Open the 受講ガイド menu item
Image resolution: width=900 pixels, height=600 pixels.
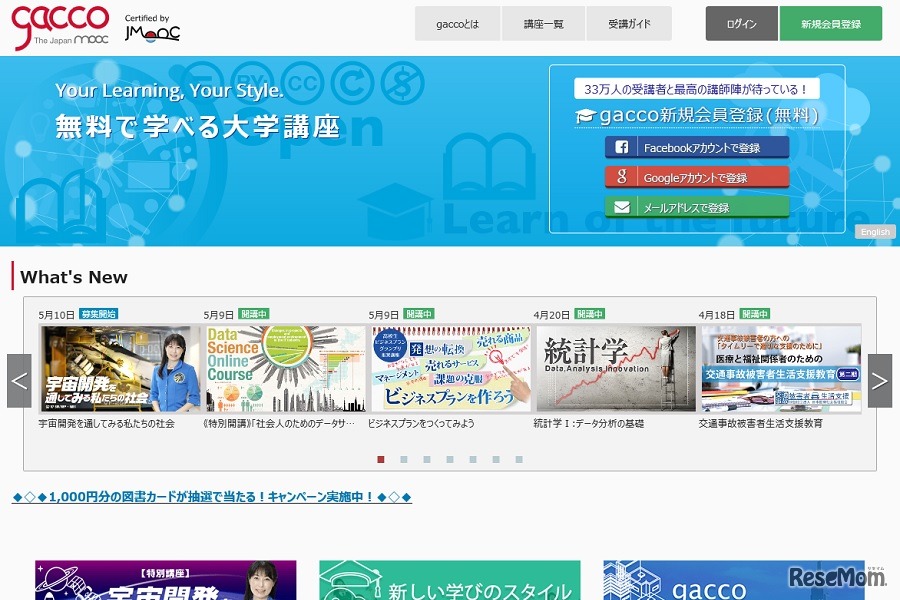coord(629,22)
